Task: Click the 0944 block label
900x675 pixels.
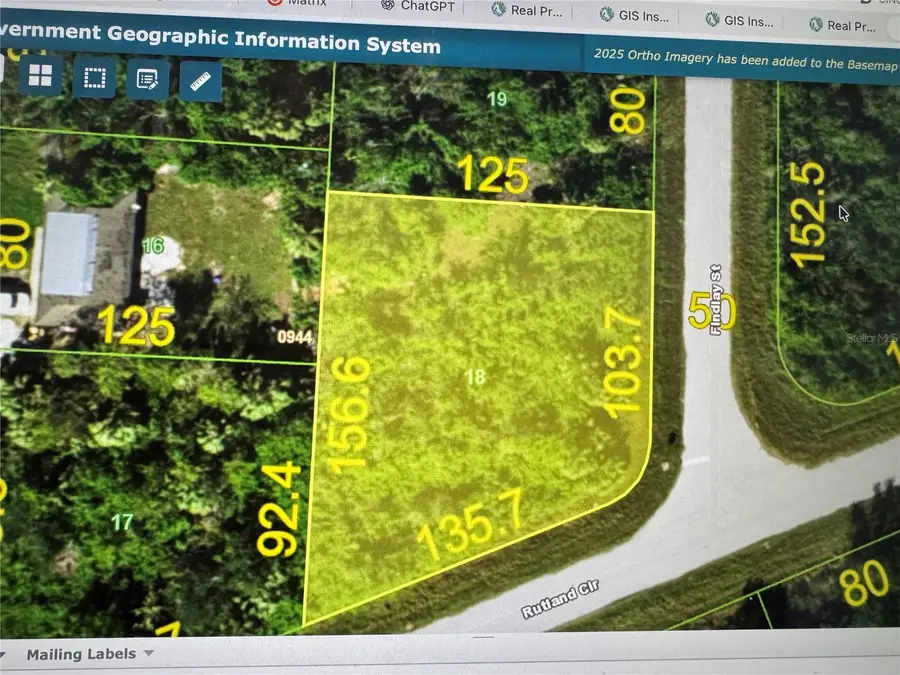Action: coord(294,337)
